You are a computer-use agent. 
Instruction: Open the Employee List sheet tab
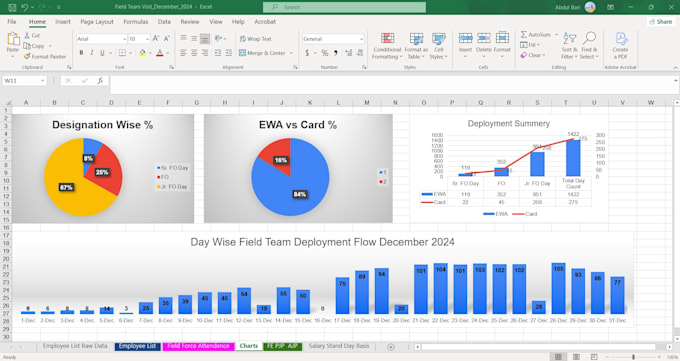click(137, 346)
